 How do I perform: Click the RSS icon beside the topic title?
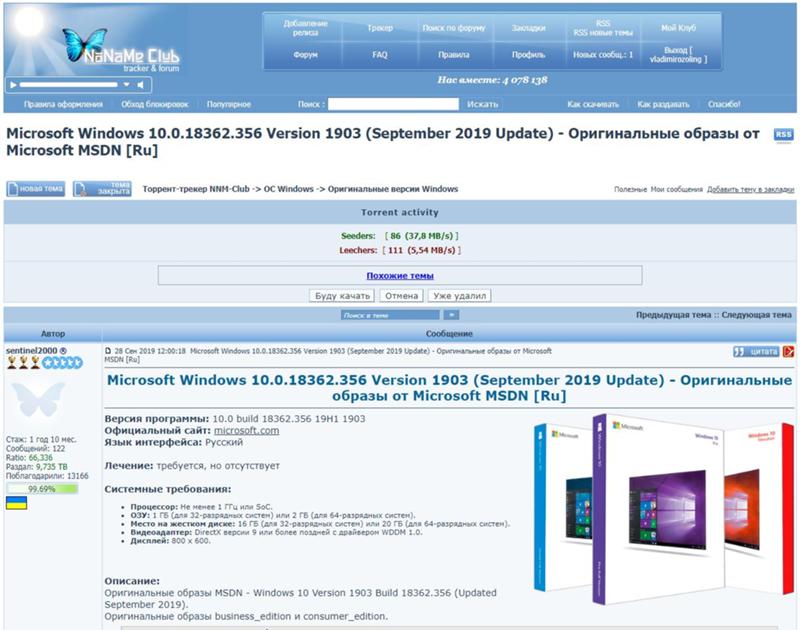[783, 135]
